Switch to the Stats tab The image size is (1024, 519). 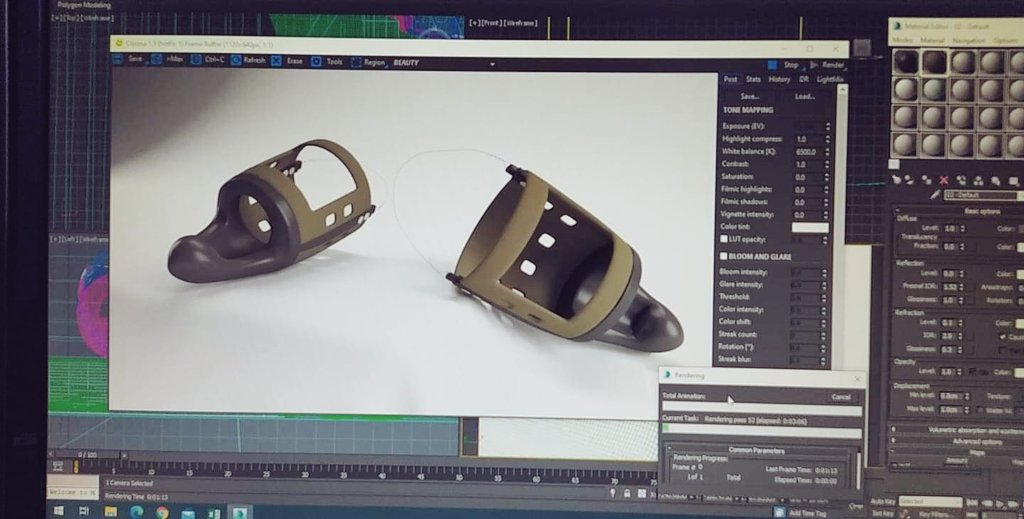[753, 79]
